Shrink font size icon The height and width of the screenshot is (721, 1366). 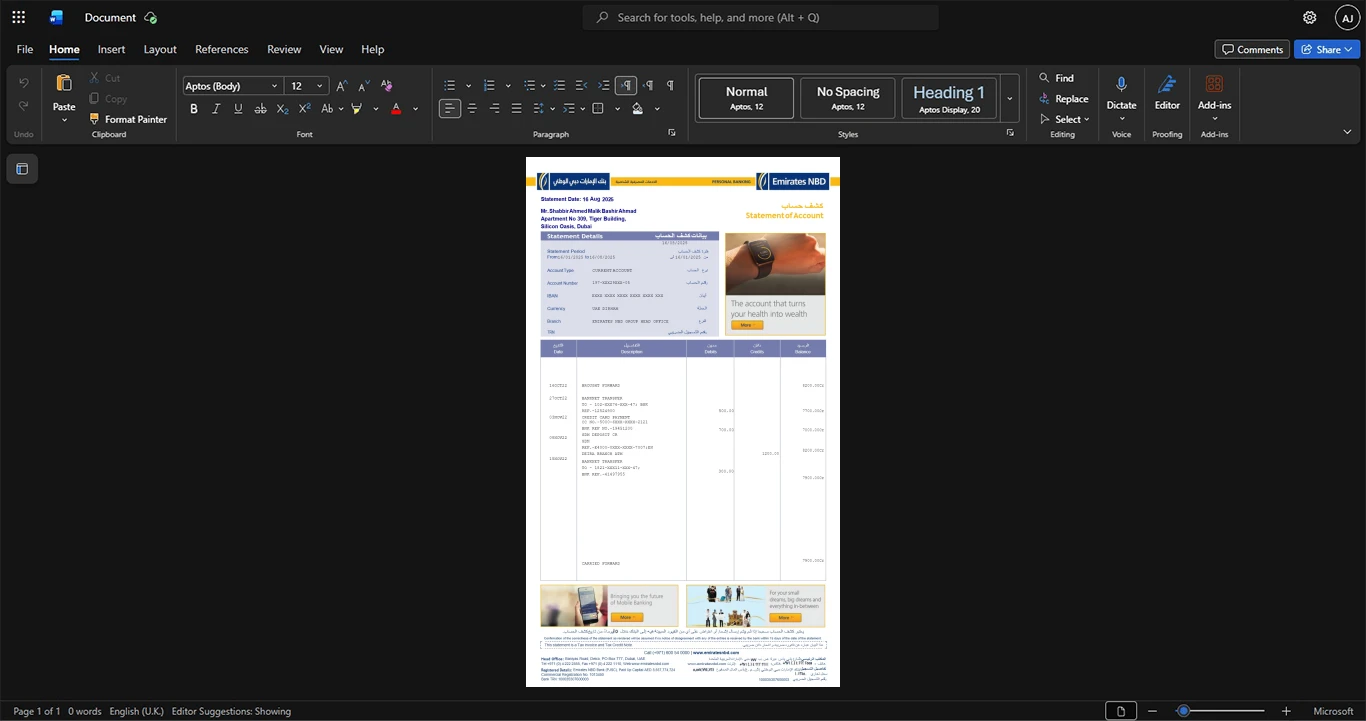(x=362, y=85)
